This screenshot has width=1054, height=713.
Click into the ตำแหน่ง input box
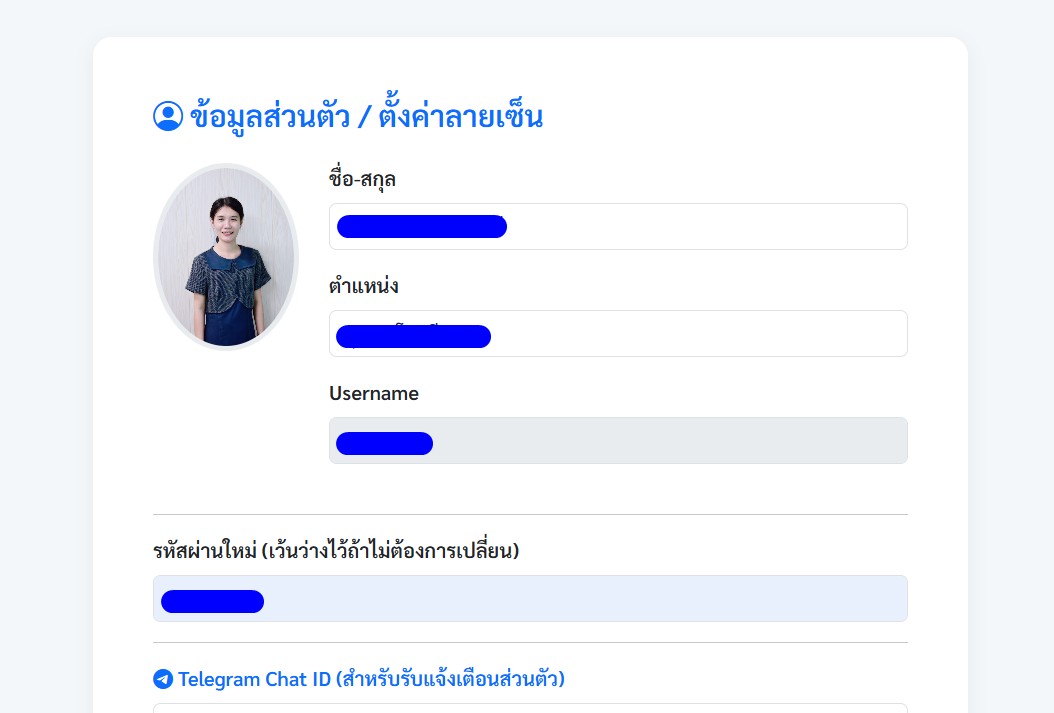(x=618, y=333)
